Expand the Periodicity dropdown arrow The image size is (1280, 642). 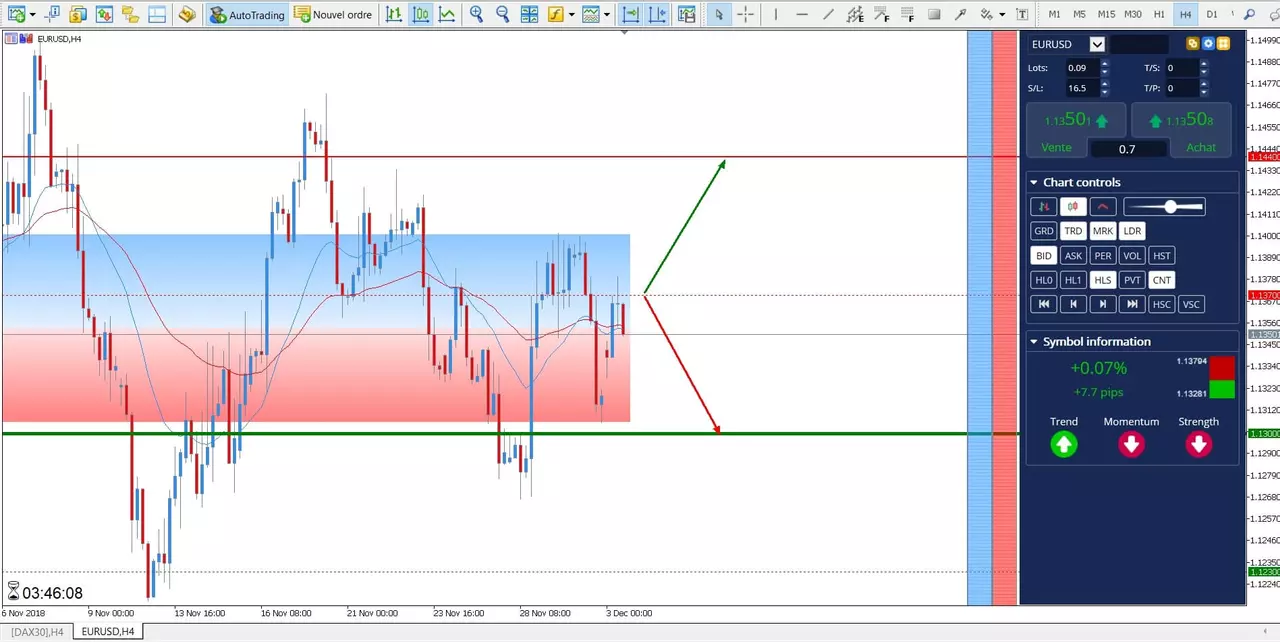point(607,15)
